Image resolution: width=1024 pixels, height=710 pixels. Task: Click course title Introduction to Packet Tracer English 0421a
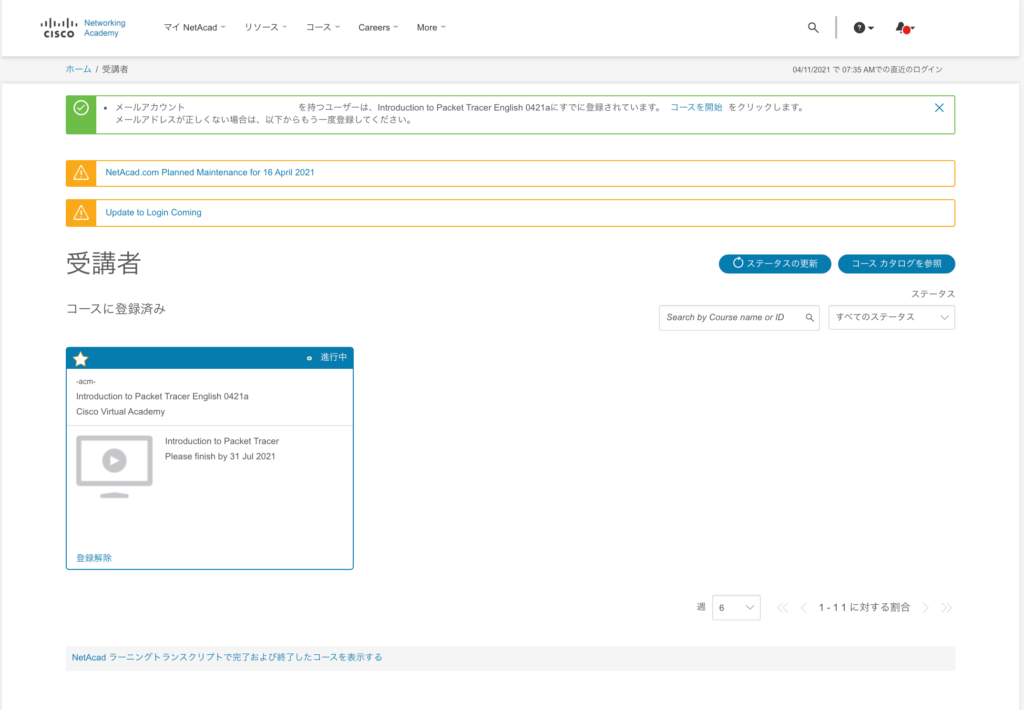tap(162, 396)
